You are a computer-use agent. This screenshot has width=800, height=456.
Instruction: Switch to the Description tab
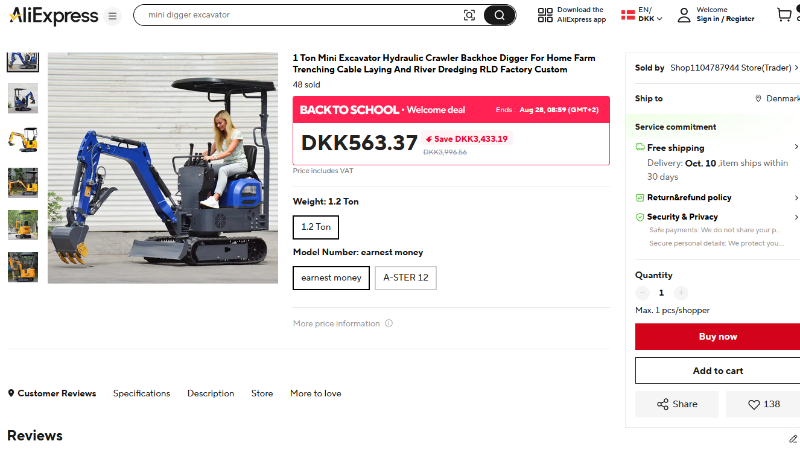pyautogui.click(x=211, y=393)
